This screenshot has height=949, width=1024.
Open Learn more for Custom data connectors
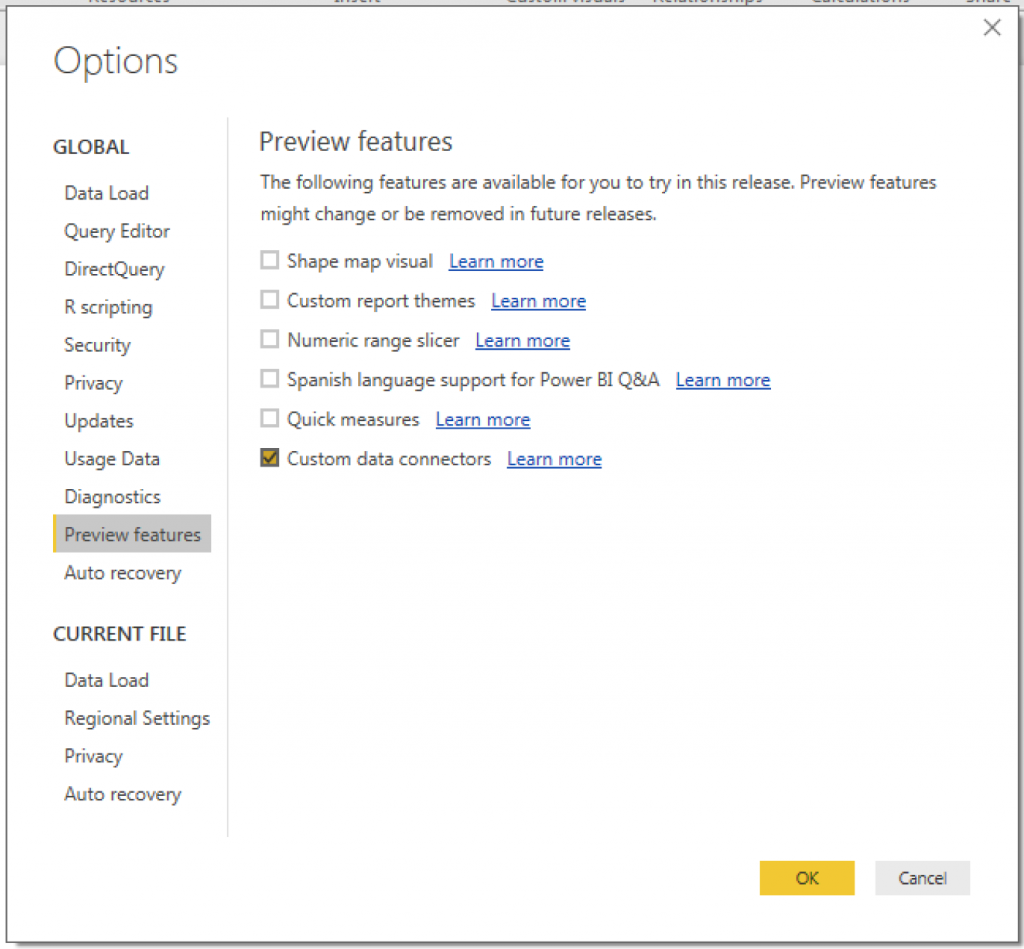554,459
